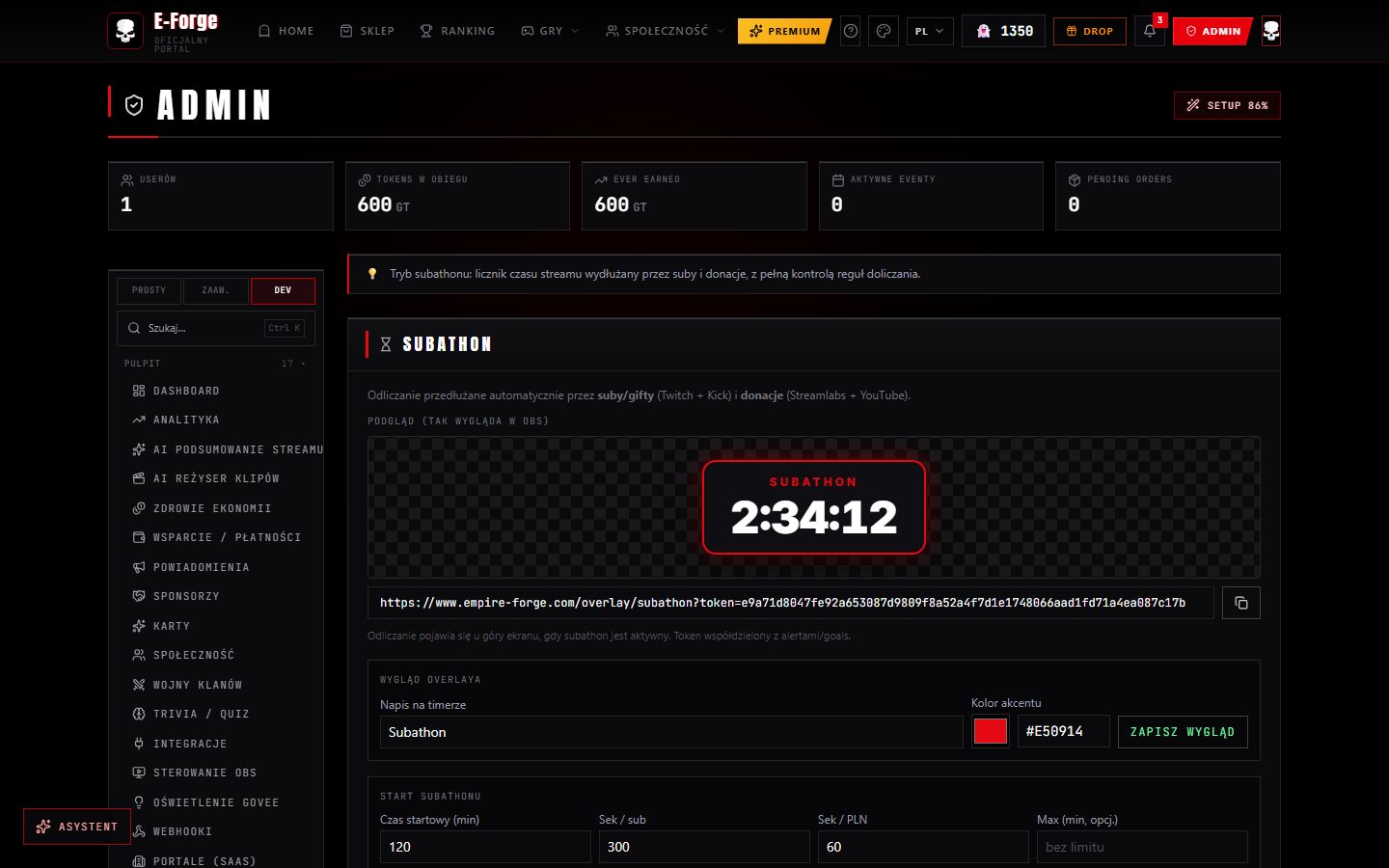Open the theme palette icon

(884, 31)
